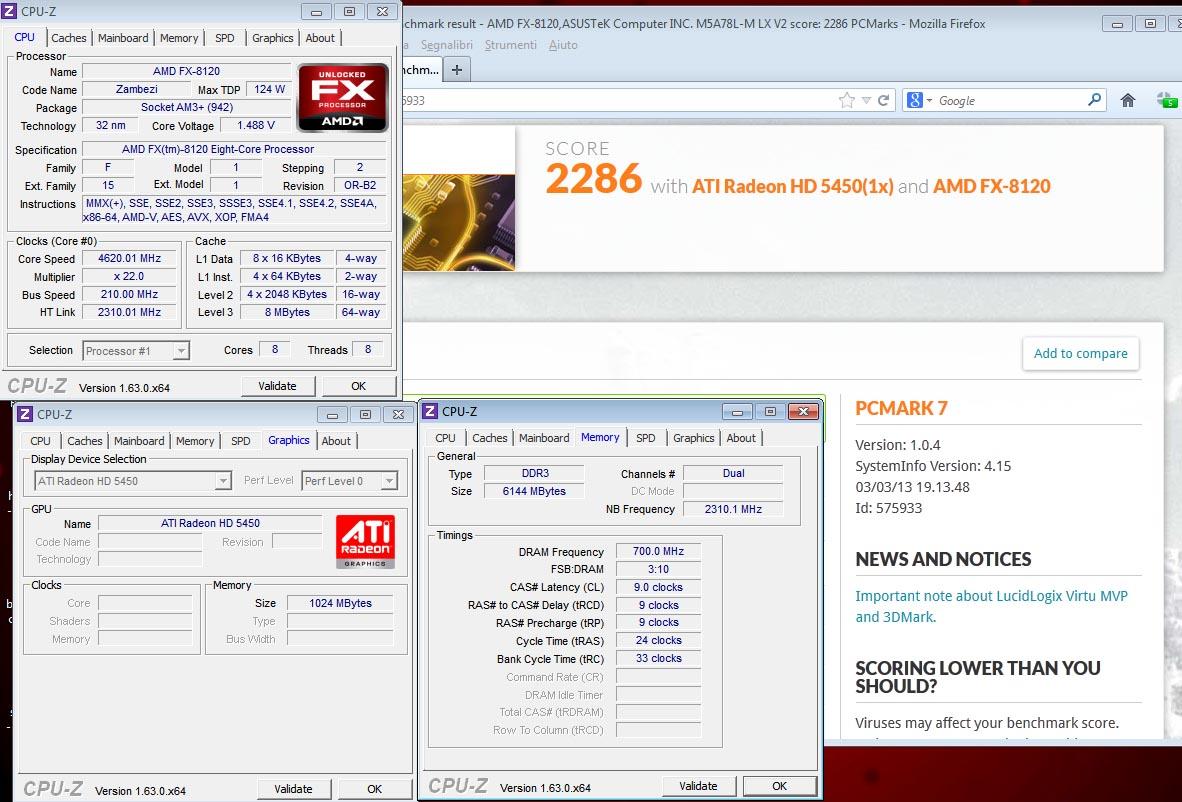Click OK in Graphics CPU-Z window
The width and height of the screenshot is (1182, 802).
pos(375,789)
